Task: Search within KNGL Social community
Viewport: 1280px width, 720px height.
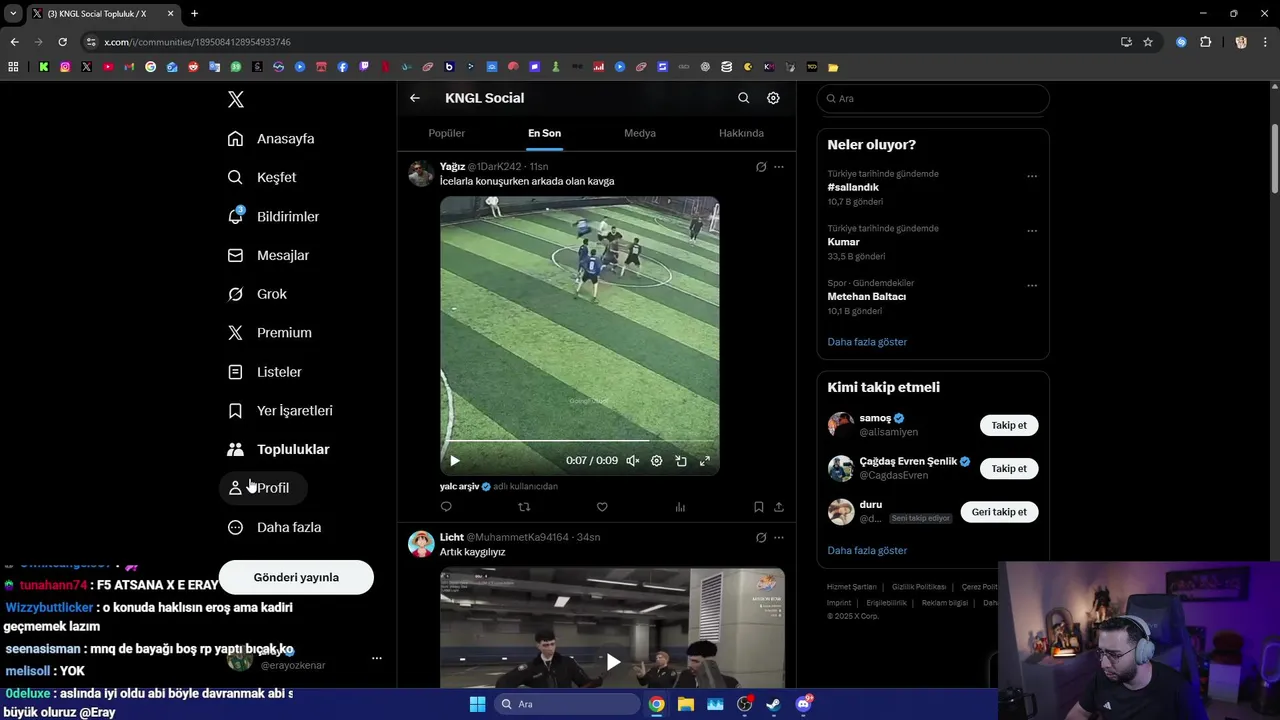Action: click(743, 98)
